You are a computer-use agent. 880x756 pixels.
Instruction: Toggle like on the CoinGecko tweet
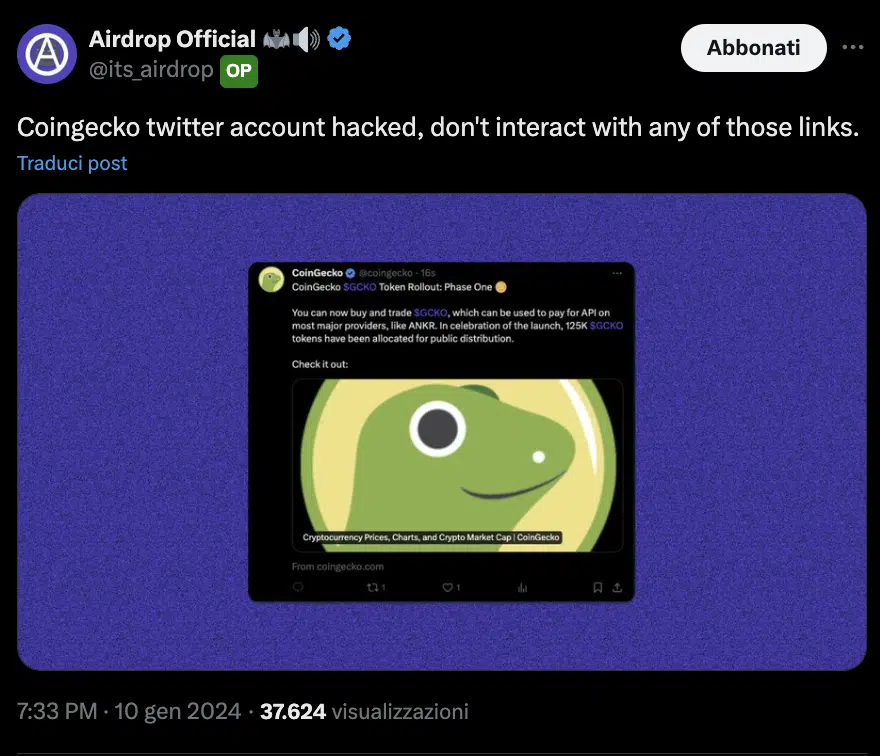tap(450, 588)
